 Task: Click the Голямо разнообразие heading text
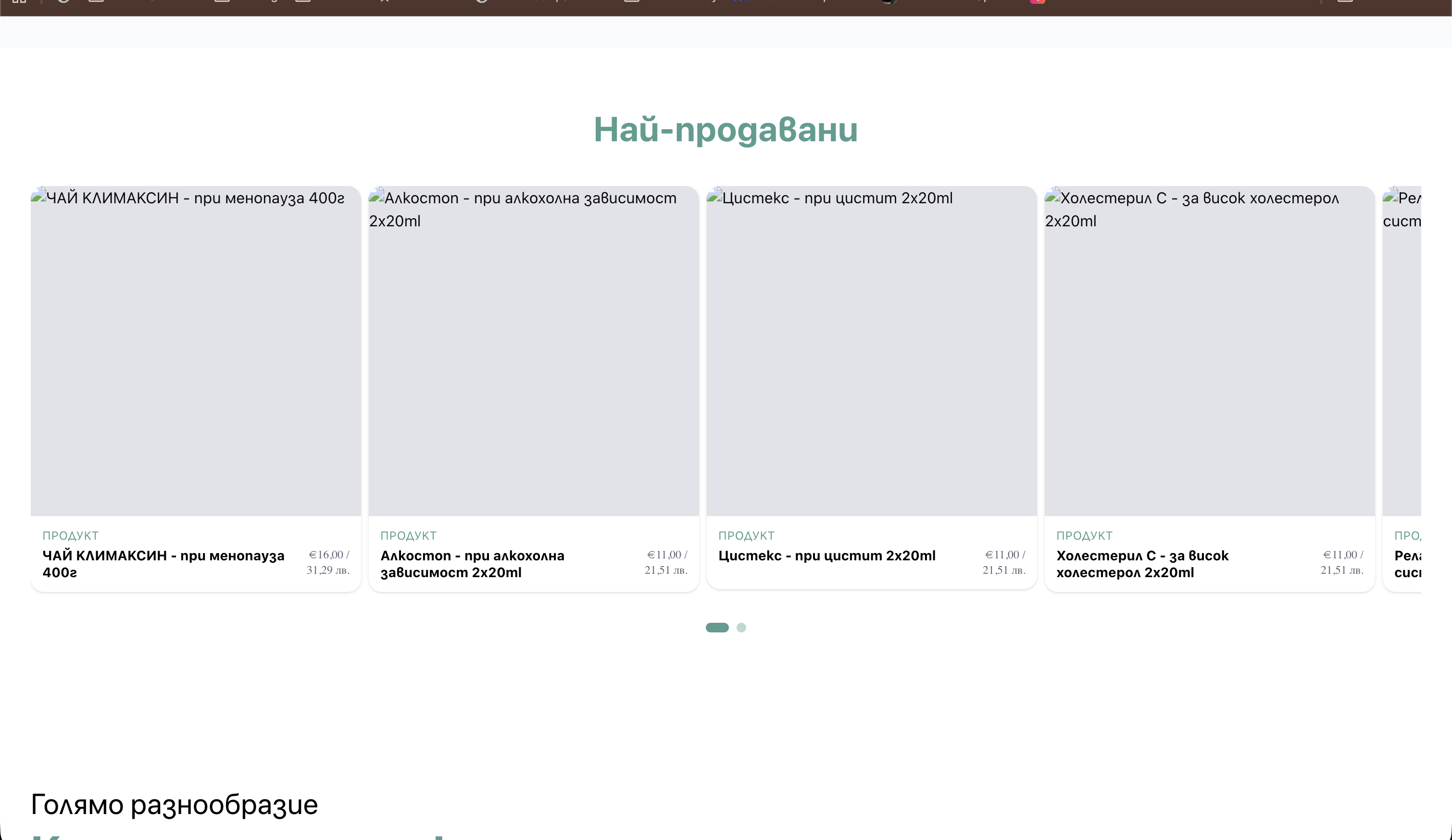[x=174, y=804]
